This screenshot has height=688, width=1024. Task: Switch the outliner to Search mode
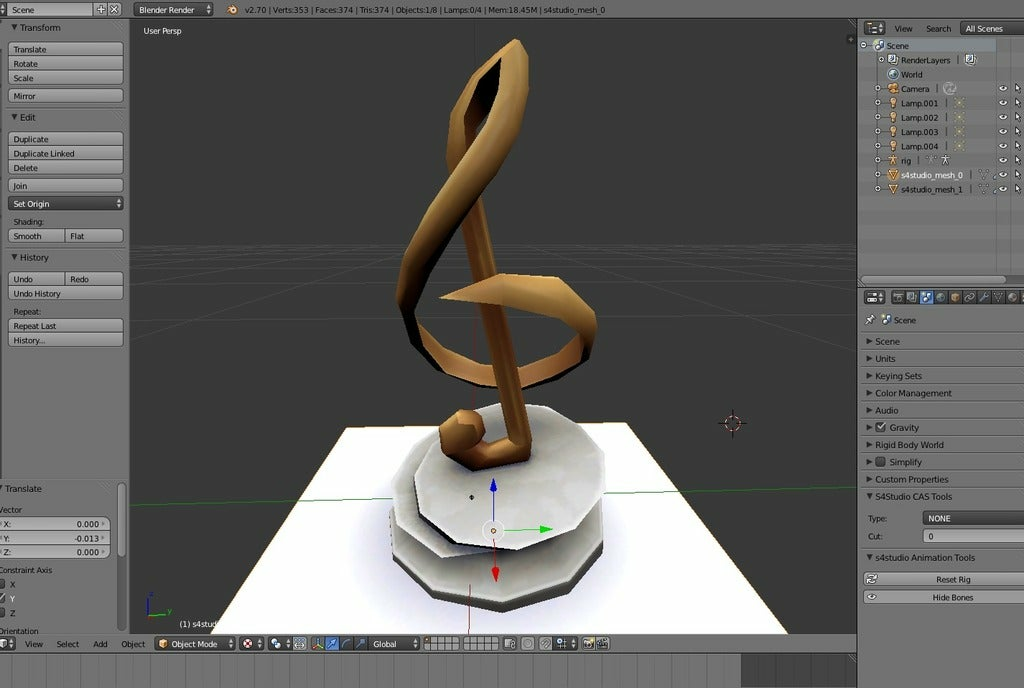coord(938,28)
